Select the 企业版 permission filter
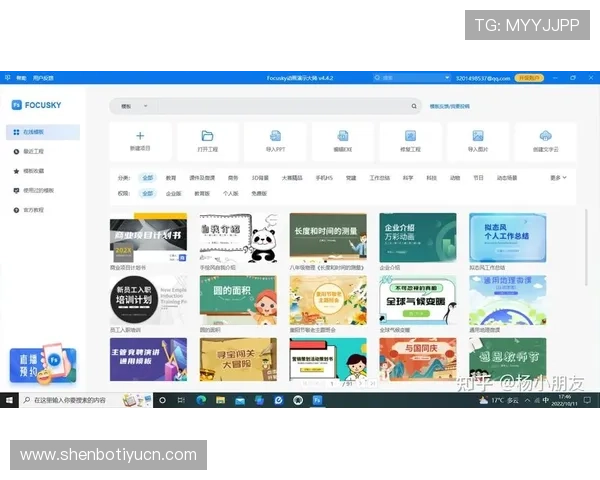Image resolution: width=600 pixels, height=480 pixels. [173, 194]
